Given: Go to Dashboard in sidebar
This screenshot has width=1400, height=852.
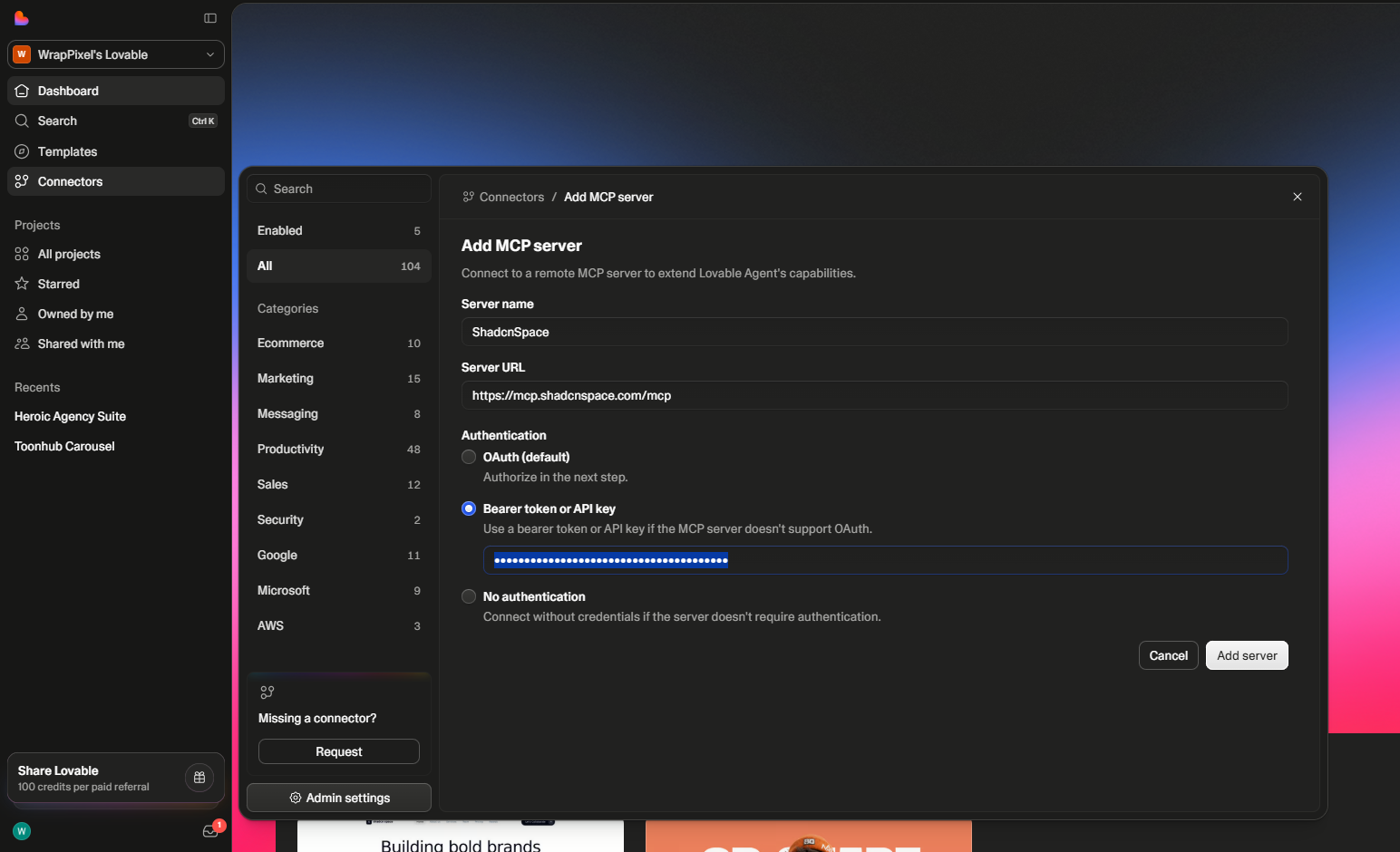Looking at the screenshot, I should (116, 91).
